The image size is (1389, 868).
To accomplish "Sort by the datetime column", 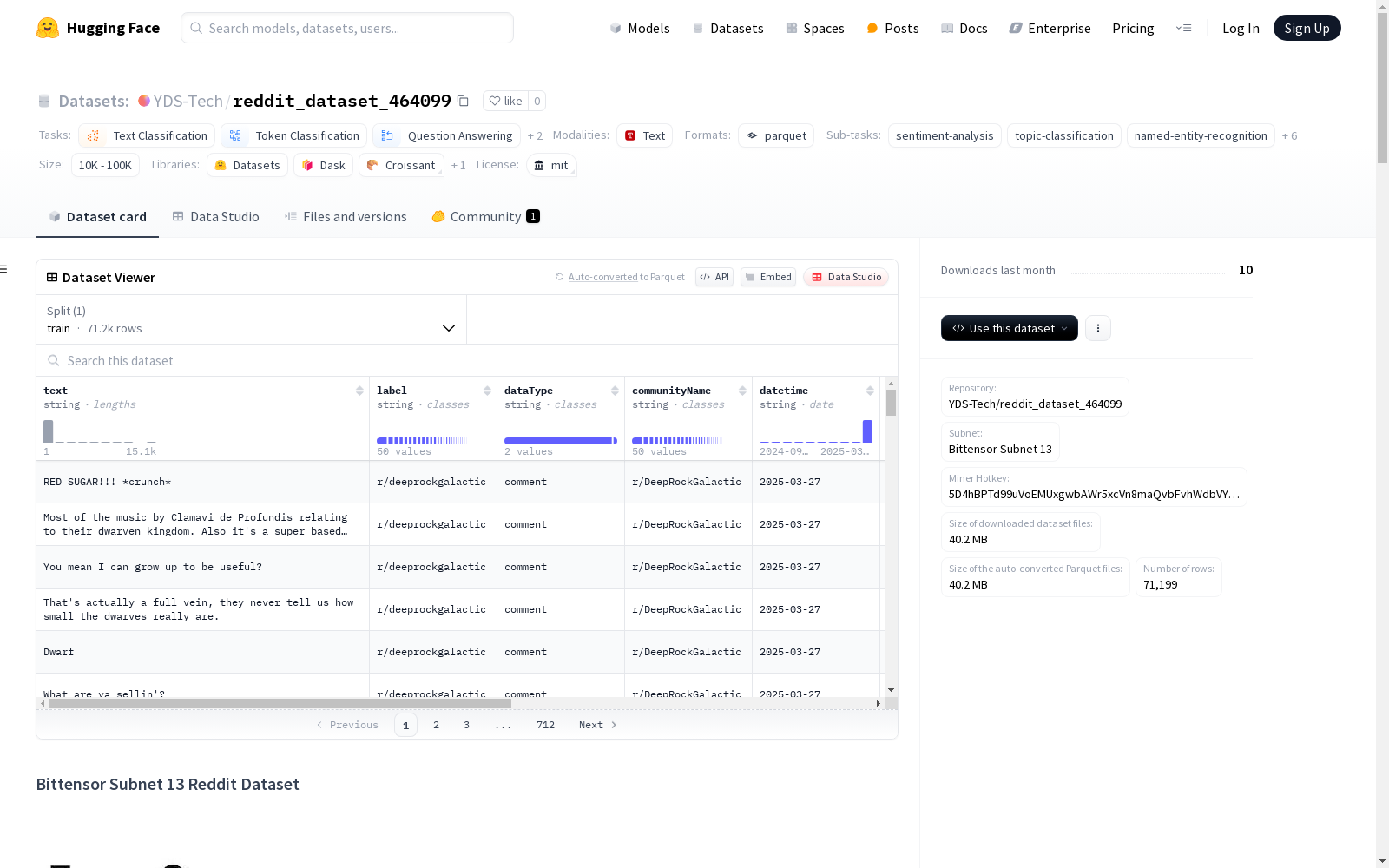I will pyautogui.click(x=870, y=391).
